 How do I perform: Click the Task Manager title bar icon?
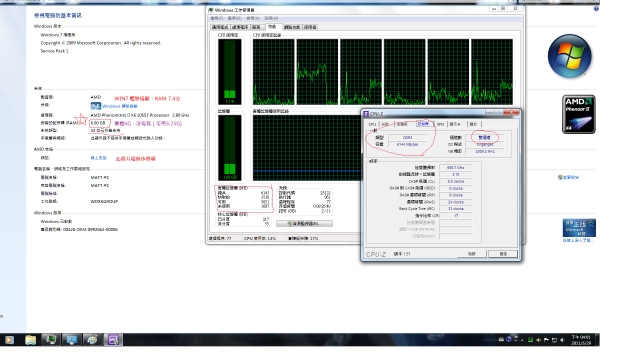point(211,9)
